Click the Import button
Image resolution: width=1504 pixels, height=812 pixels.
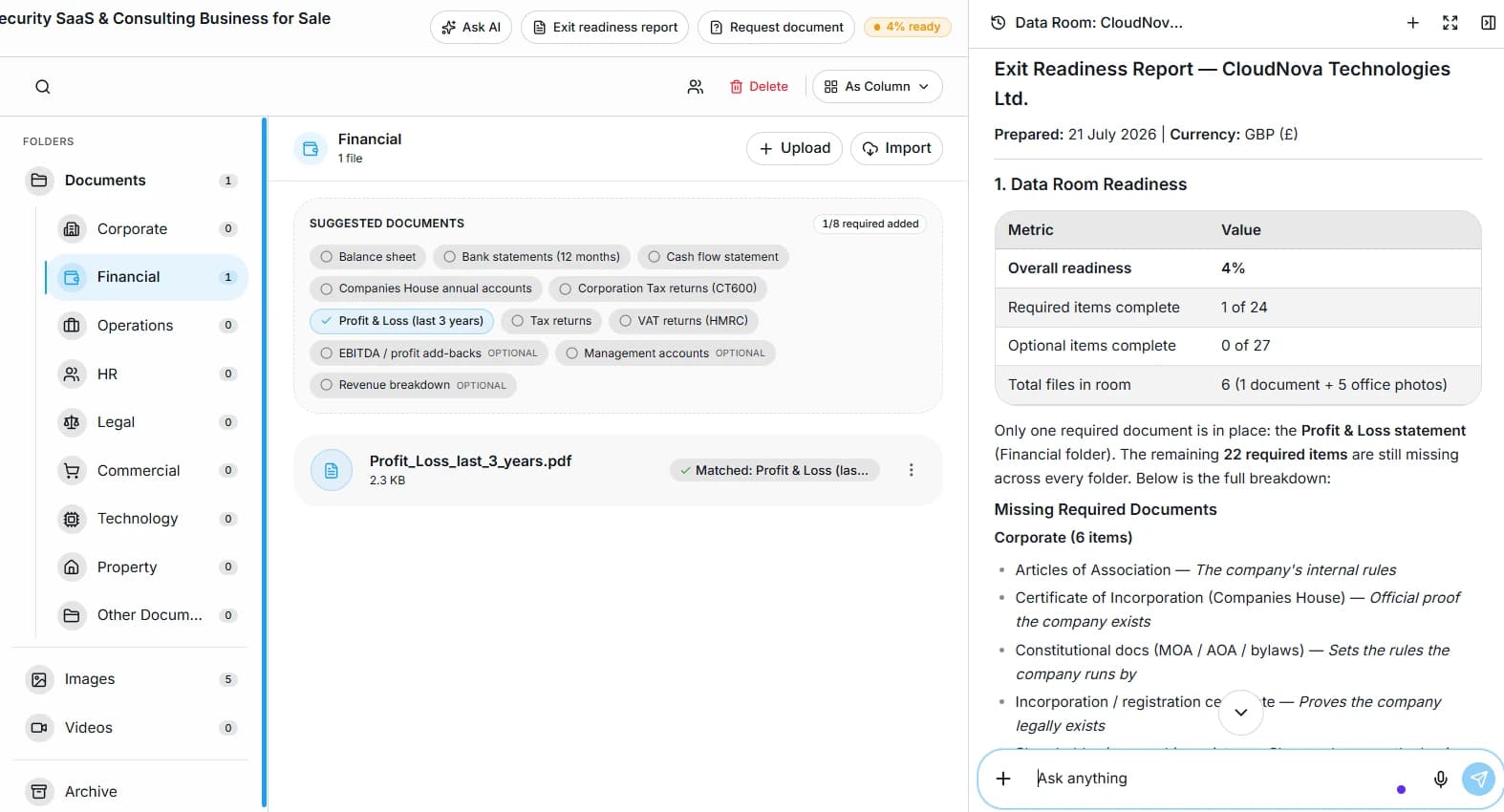point(896,148)
